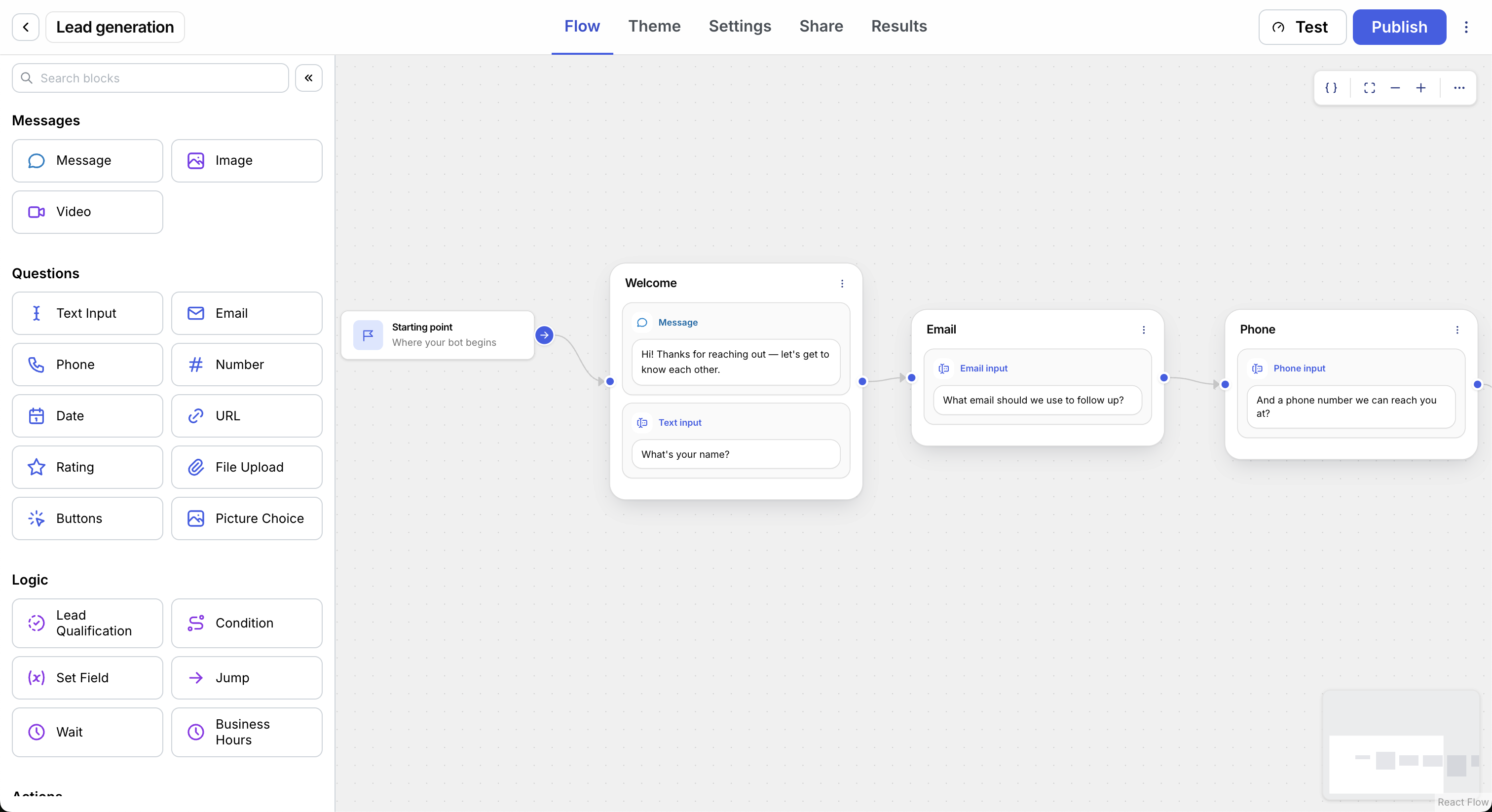Select the Set Field block

pyautogui.click(x=87, y=678)
